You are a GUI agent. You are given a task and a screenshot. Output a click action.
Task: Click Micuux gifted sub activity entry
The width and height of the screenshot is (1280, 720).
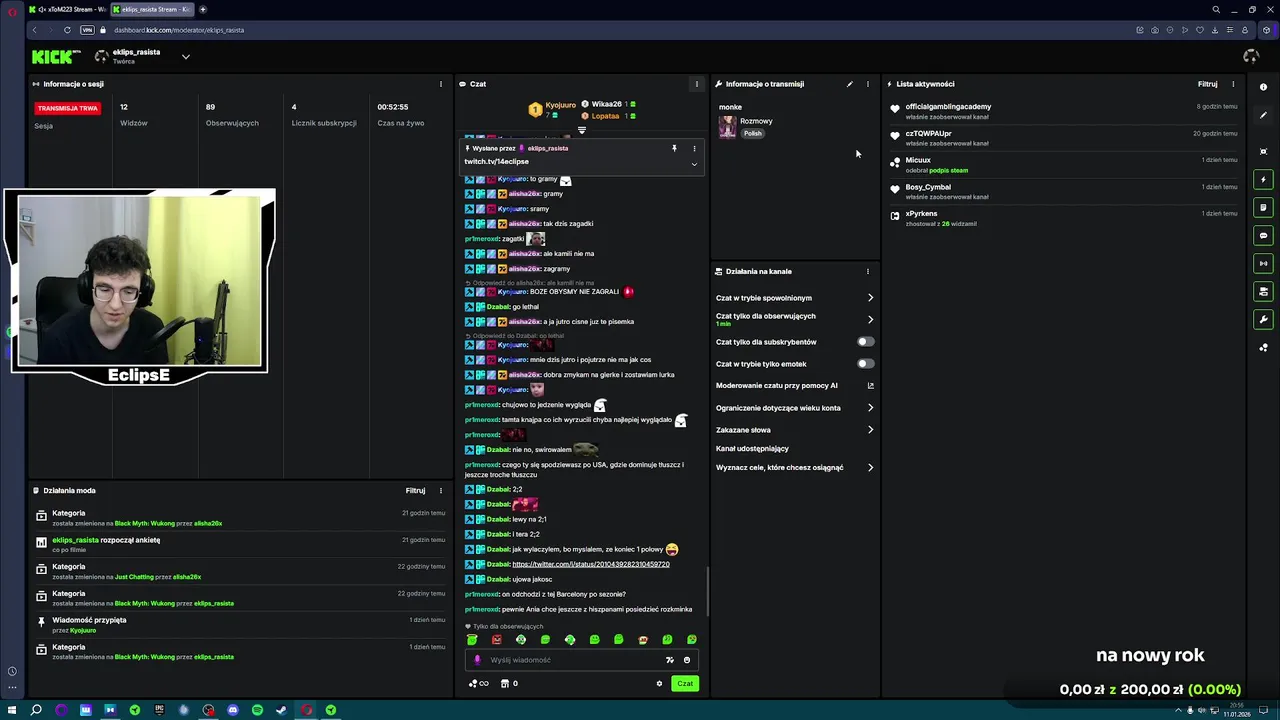[x=1063, y=164]
